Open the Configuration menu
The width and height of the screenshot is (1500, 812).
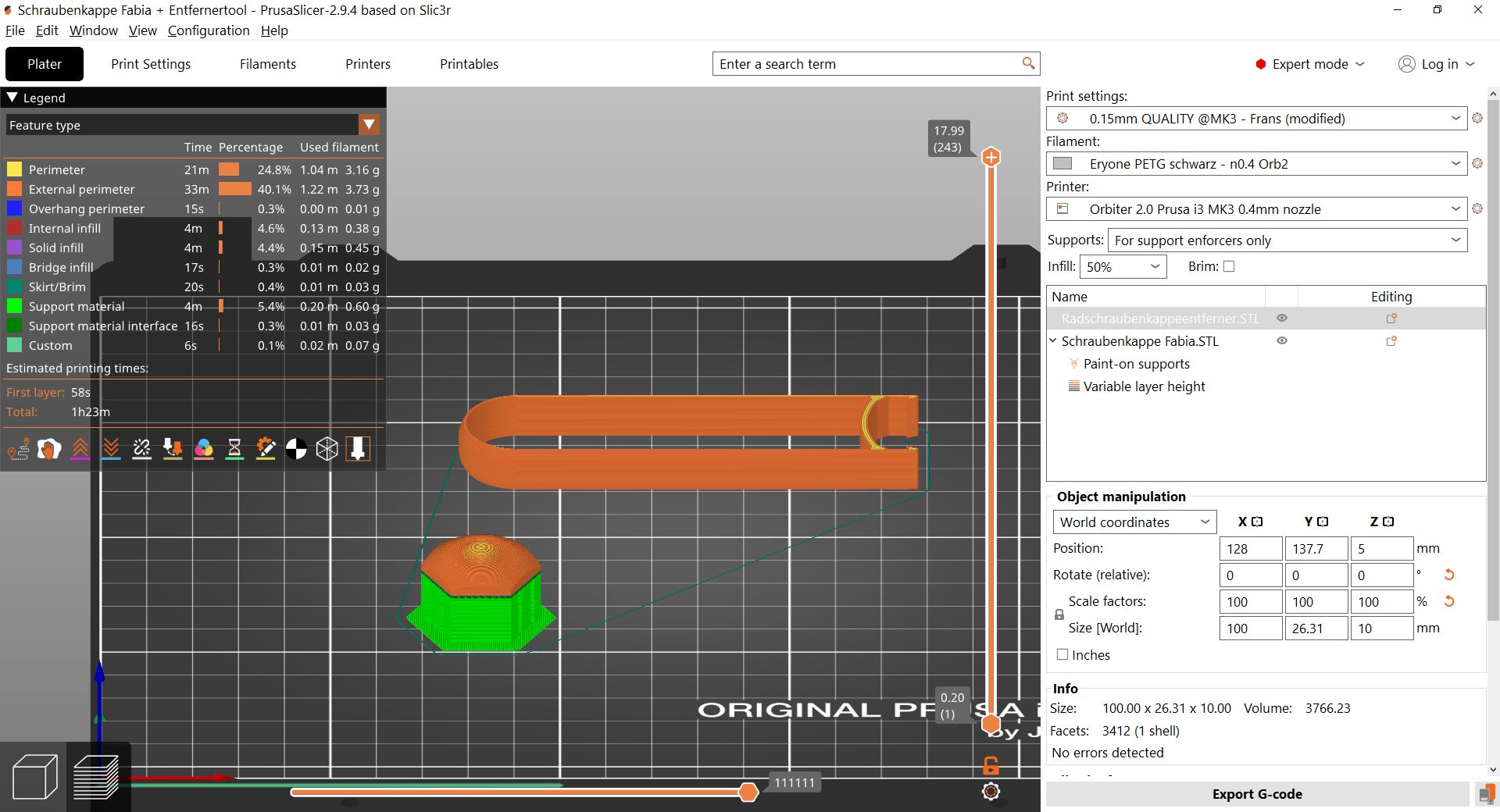(209, 30)
